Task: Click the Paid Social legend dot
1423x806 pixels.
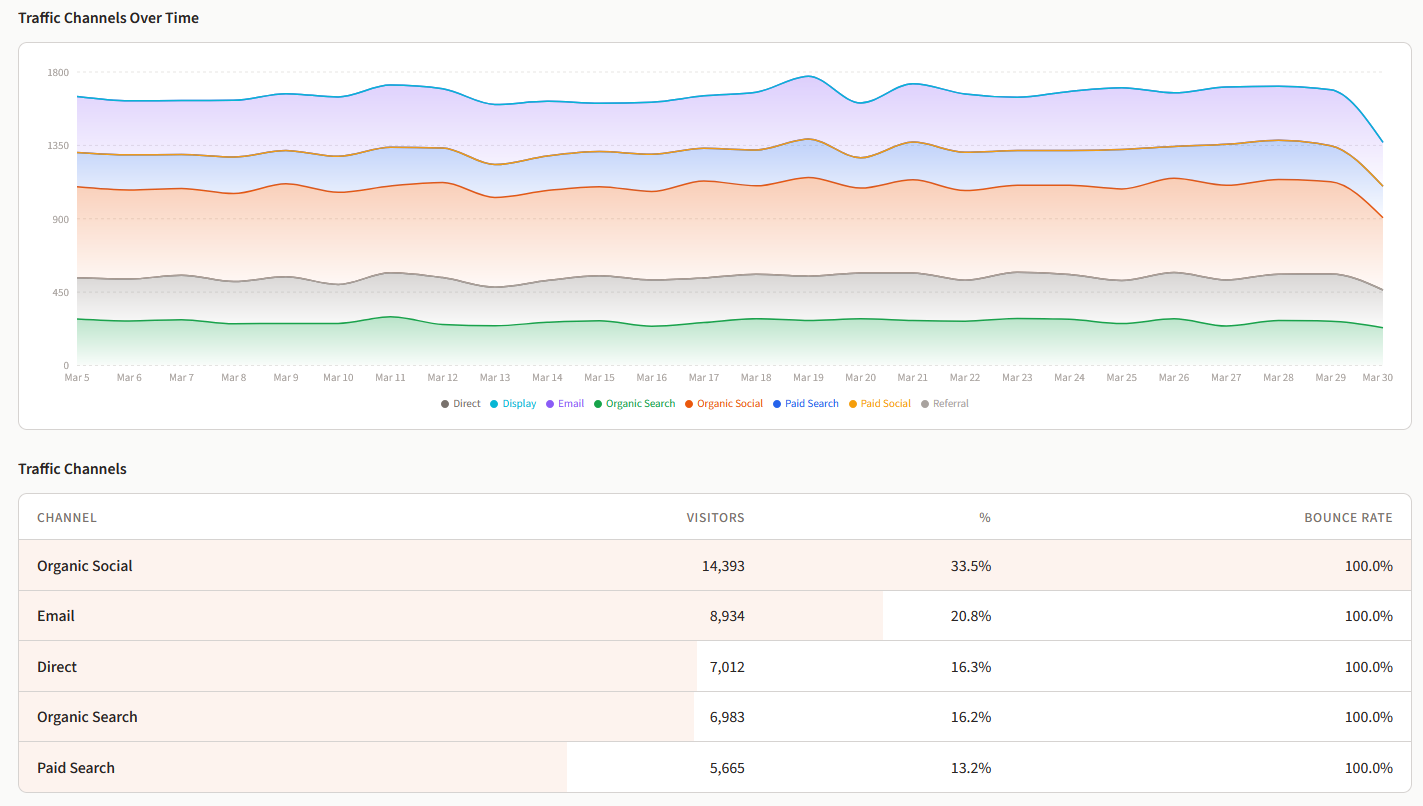Action: click(x=854, y=403)
